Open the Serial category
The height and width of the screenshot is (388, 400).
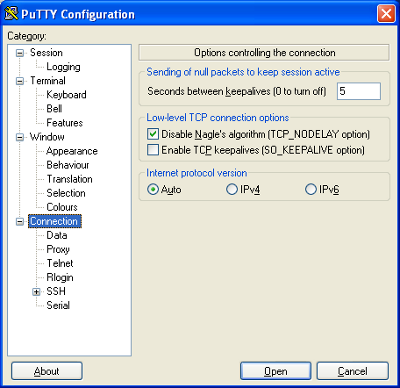58,306
